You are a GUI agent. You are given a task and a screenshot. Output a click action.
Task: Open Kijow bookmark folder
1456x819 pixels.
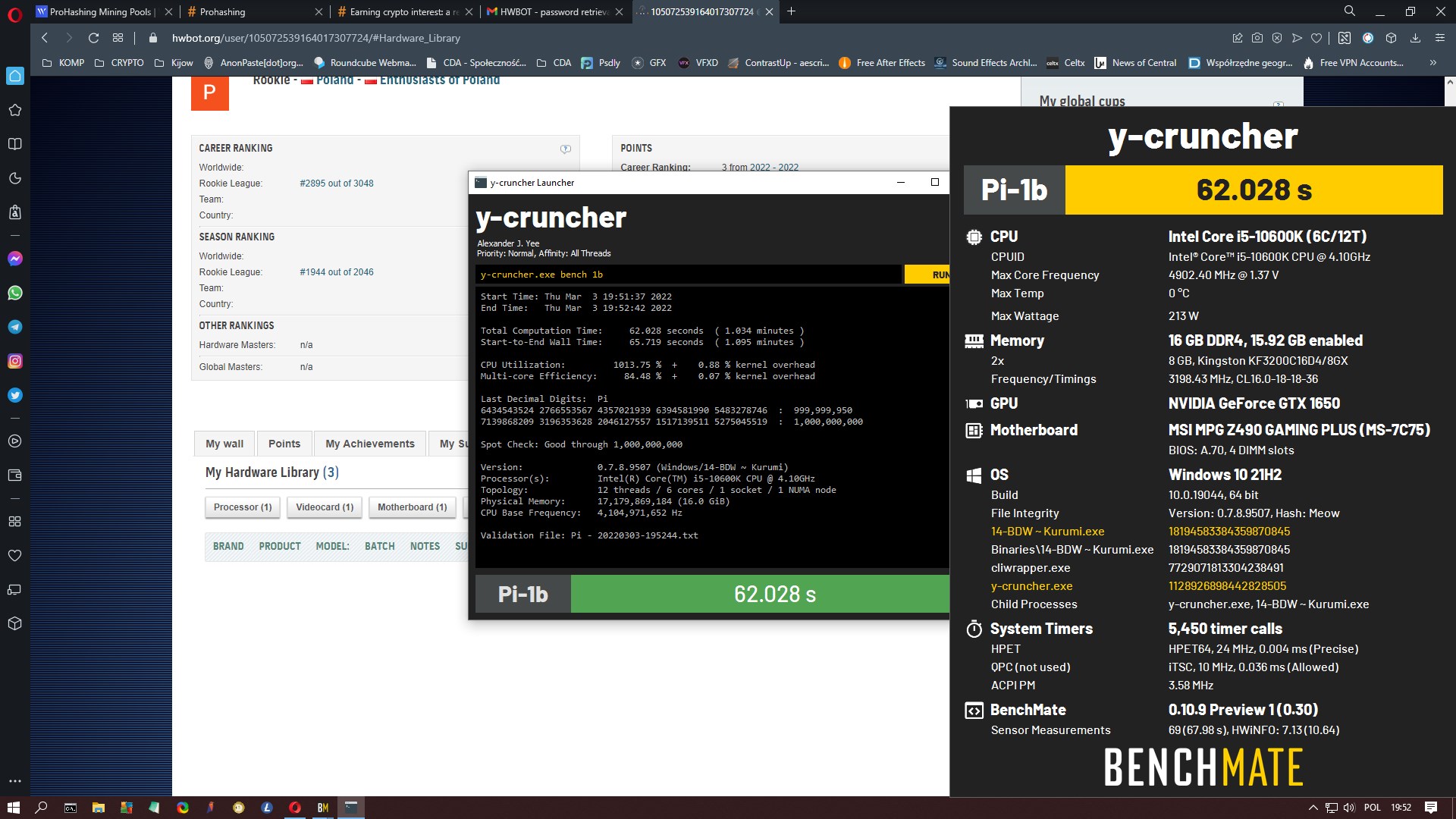[174, 63]
